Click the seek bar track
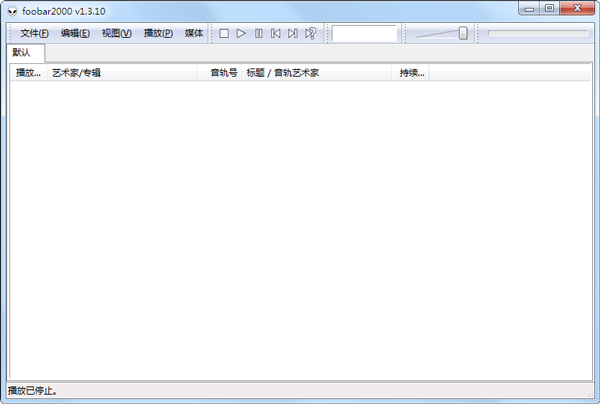The image size is (600, 404). [538, 34]
